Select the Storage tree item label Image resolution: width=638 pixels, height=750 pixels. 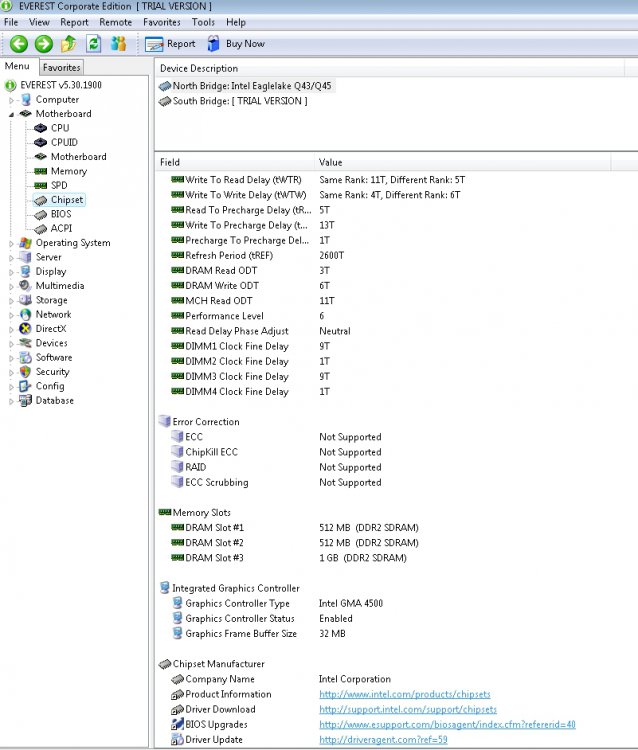coord(52,300)
